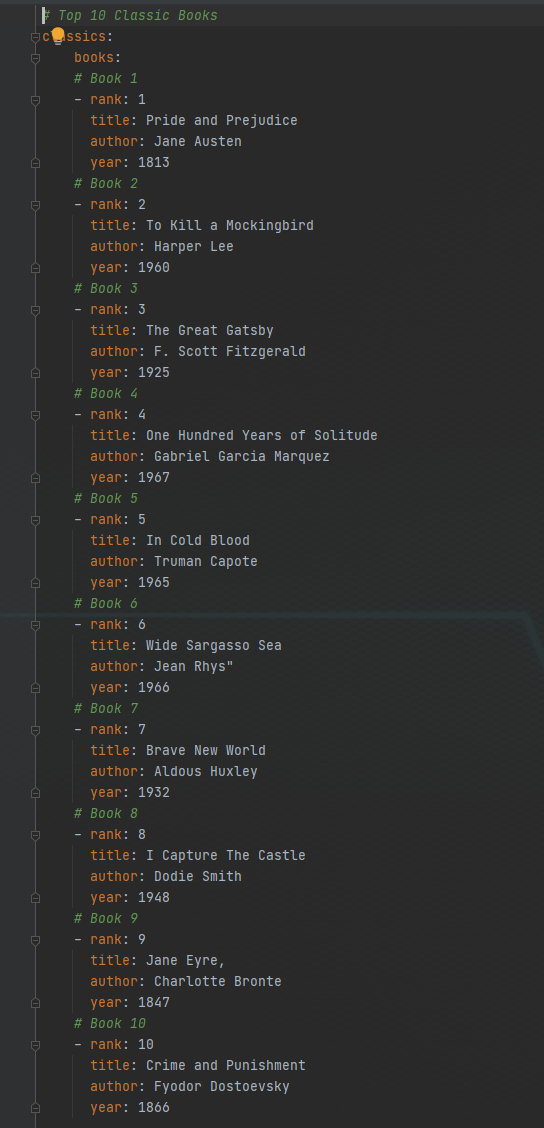Click the comment '# Book 5'
544x1128 pixels.
coord(106,499)
